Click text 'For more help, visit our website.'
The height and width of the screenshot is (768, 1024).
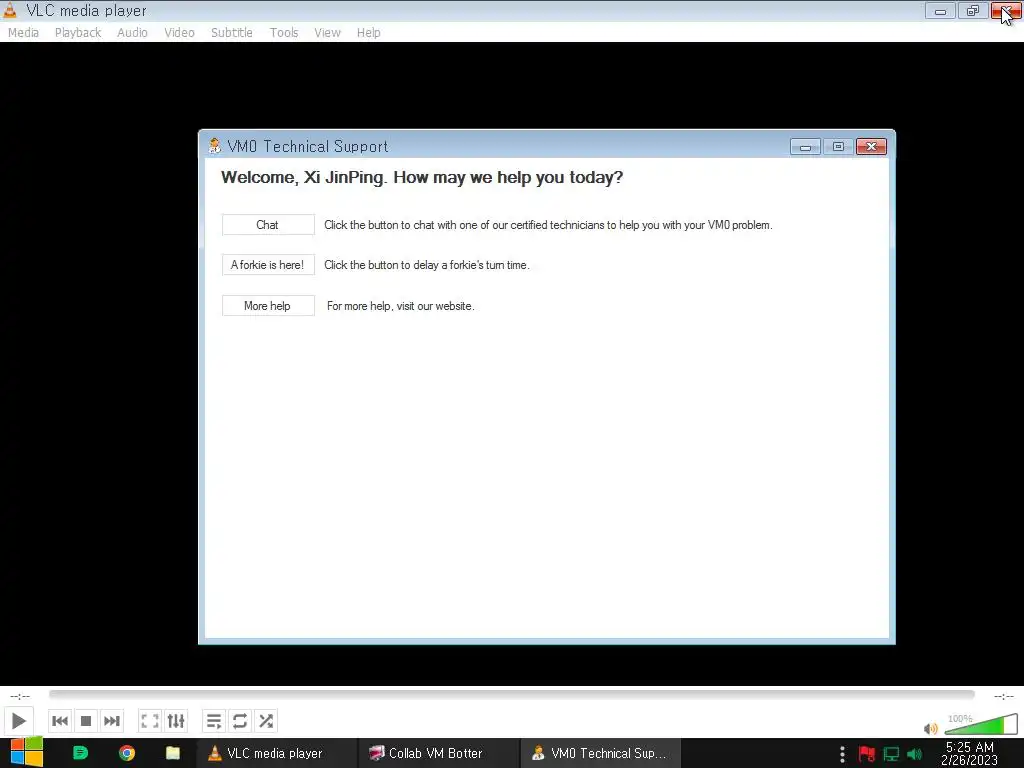(x=400, y=306)
